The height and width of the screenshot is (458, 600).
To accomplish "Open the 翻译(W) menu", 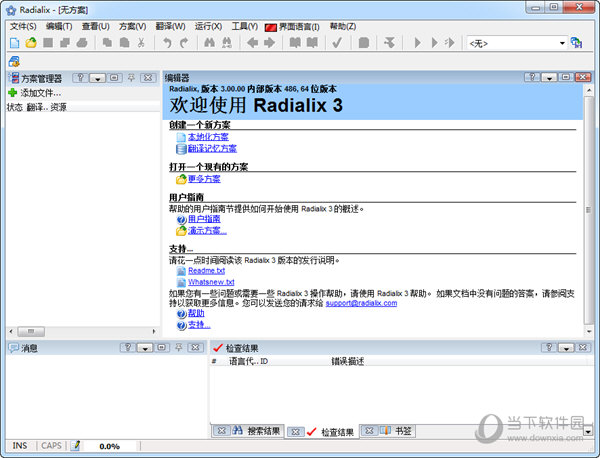I will [170, 26].
